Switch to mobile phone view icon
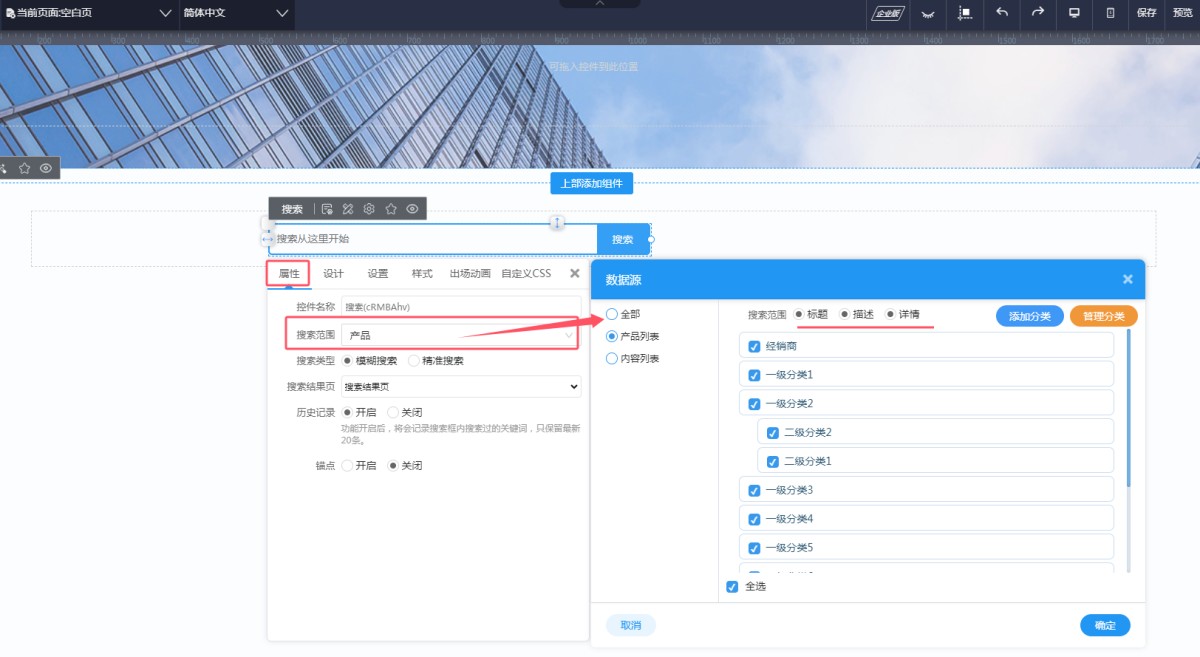1200x657 pixels. click(1110, 13)
